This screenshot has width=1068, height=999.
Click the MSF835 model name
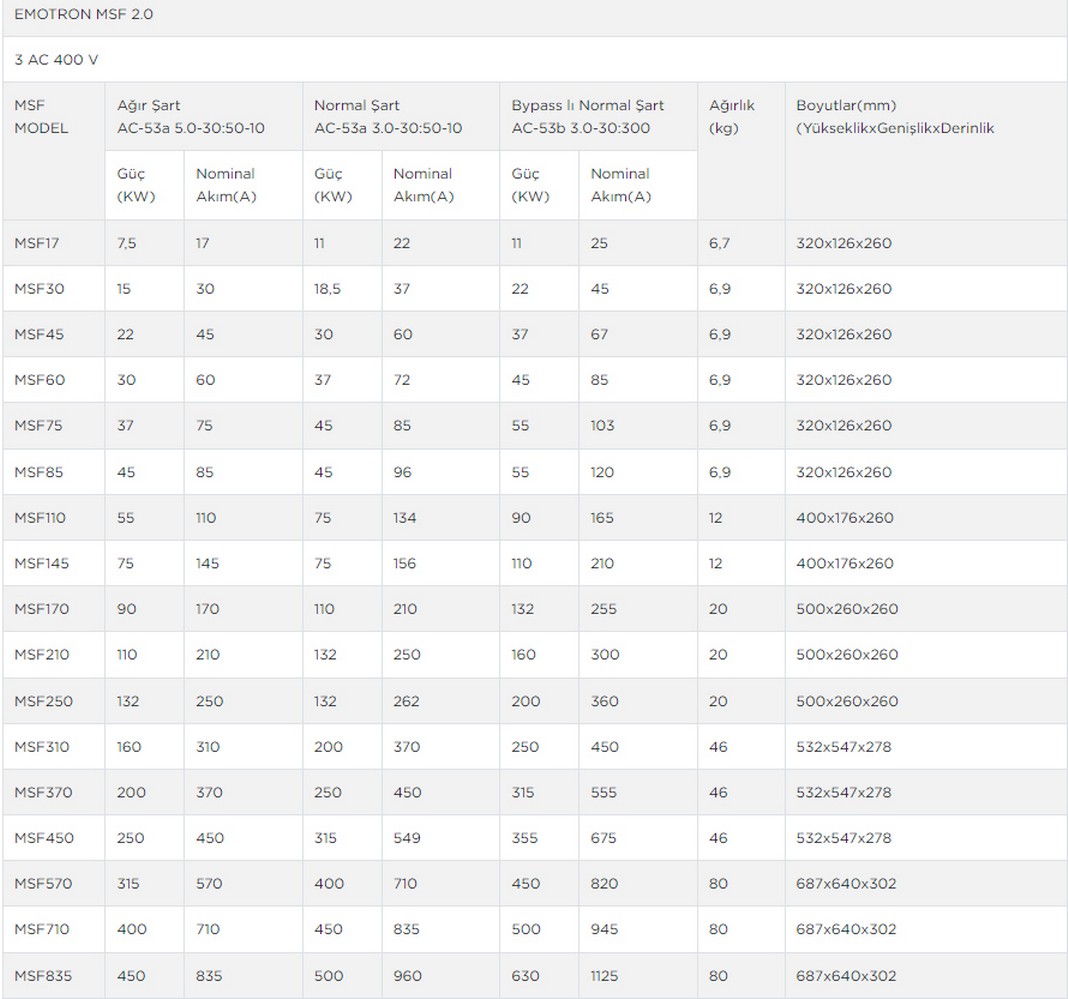click(44, 976)
